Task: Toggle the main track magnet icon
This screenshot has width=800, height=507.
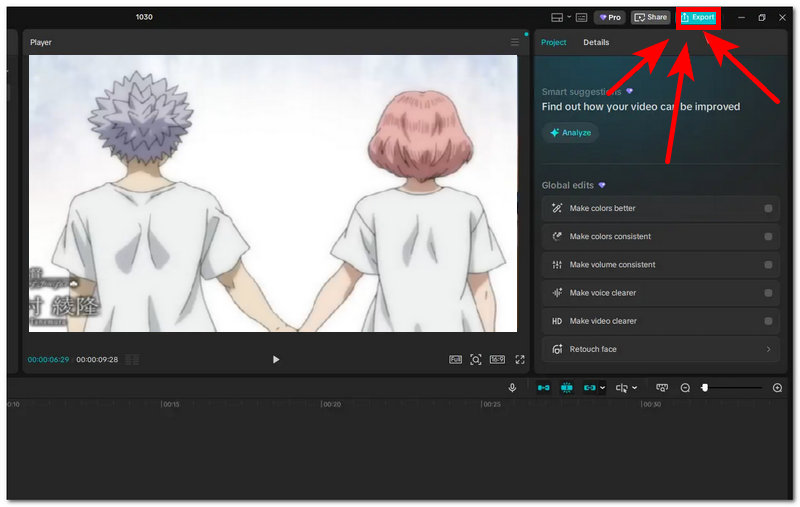Action: click(x=544, y=388)
